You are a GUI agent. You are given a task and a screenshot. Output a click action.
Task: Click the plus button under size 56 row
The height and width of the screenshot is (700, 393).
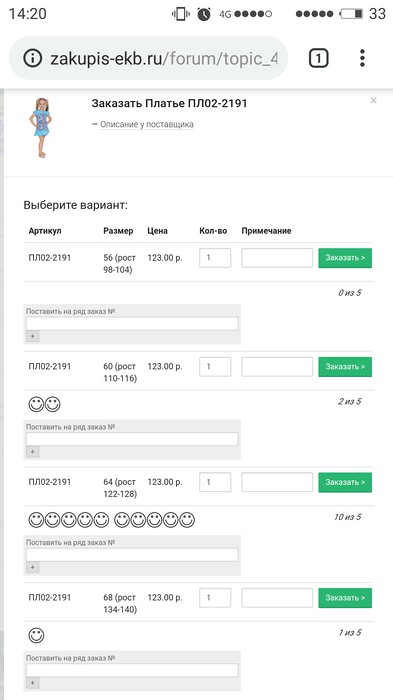coord(33,336)
